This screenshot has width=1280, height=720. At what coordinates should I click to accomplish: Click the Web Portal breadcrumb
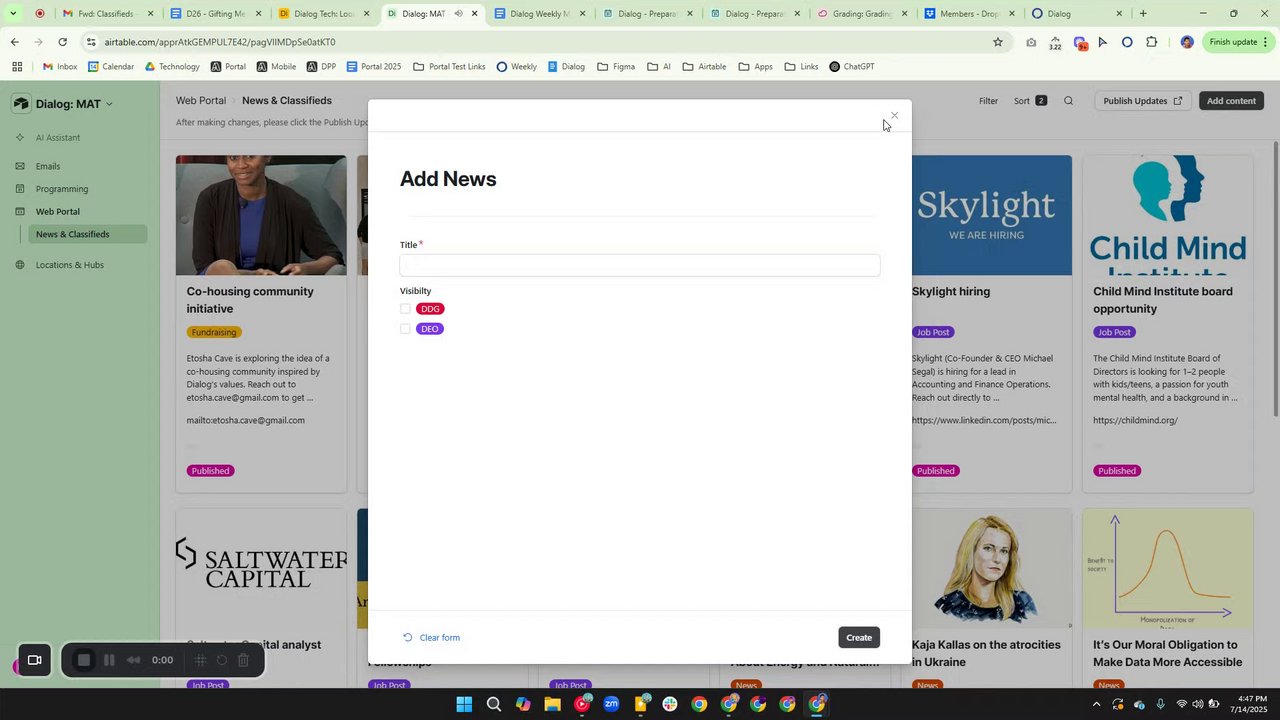(x=201, y=101)
